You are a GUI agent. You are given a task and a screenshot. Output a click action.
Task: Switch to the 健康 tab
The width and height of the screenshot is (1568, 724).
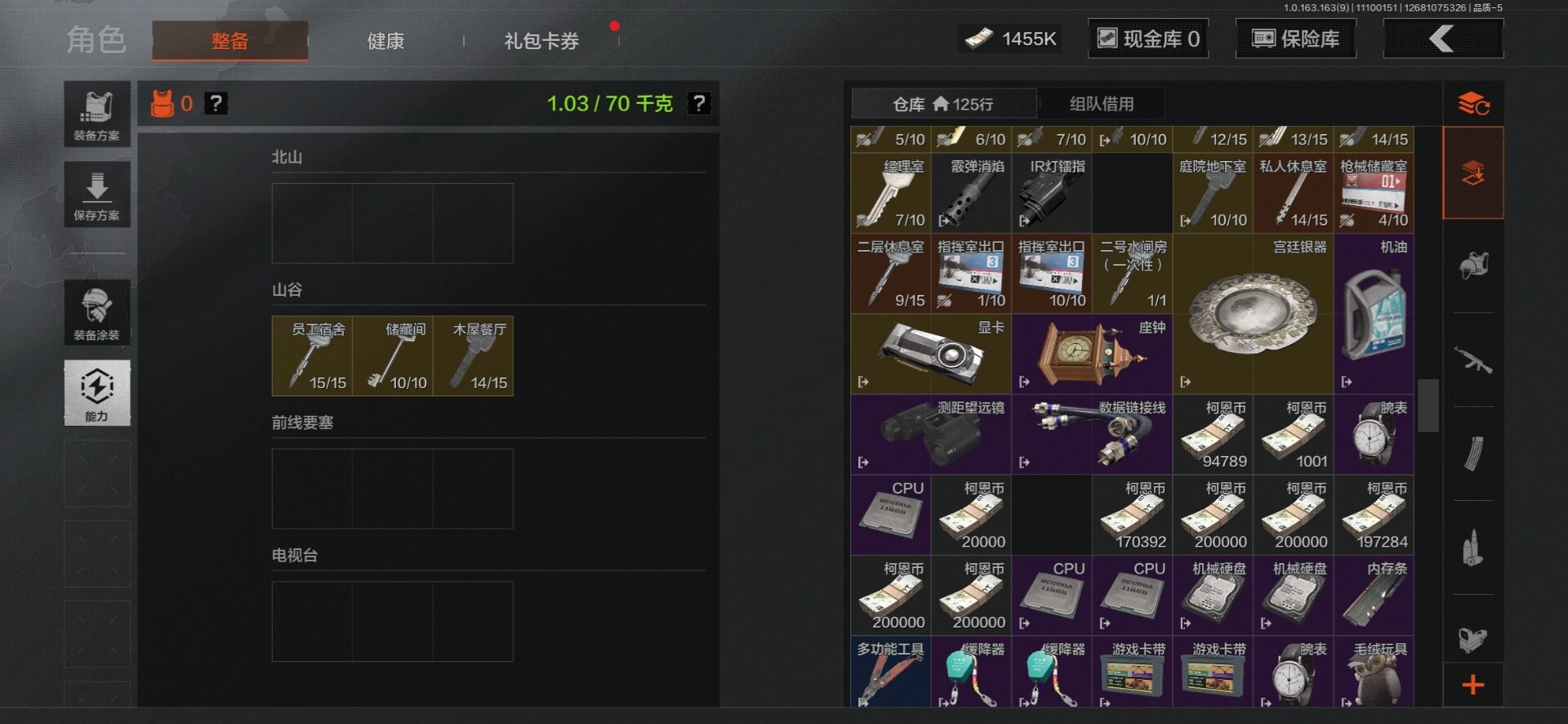pos(385,41)
